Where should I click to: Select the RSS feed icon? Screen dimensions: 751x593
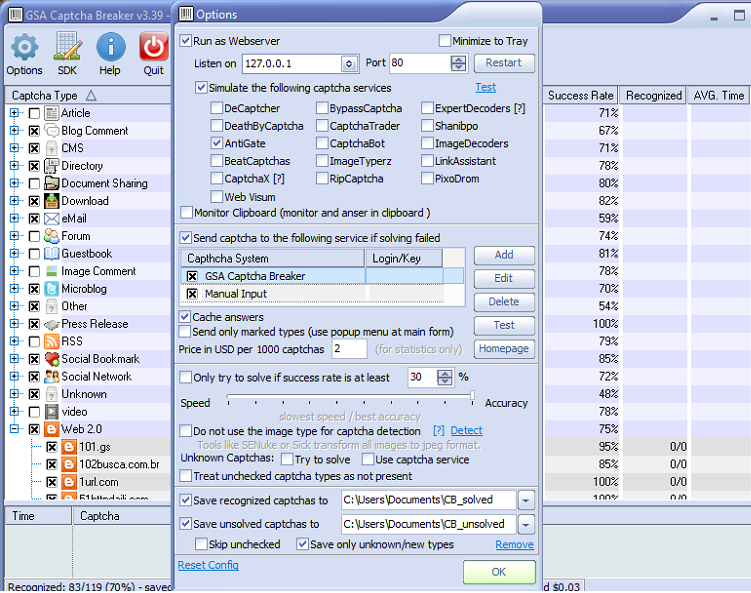(51, 341)
